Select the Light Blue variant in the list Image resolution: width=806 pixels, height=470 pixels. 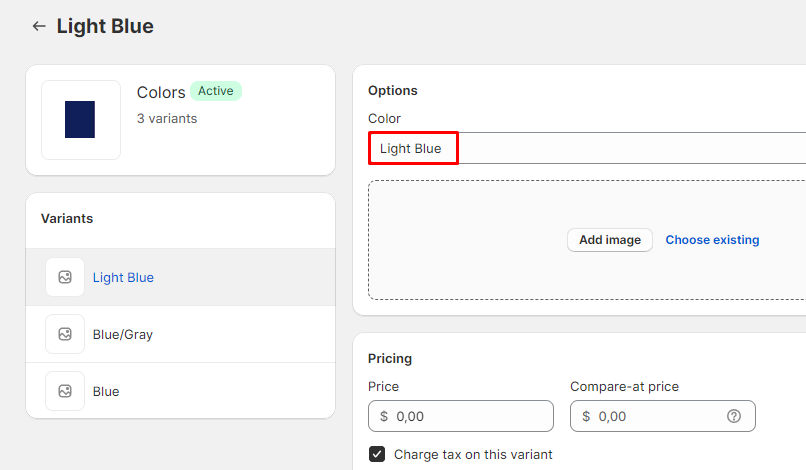123,277
